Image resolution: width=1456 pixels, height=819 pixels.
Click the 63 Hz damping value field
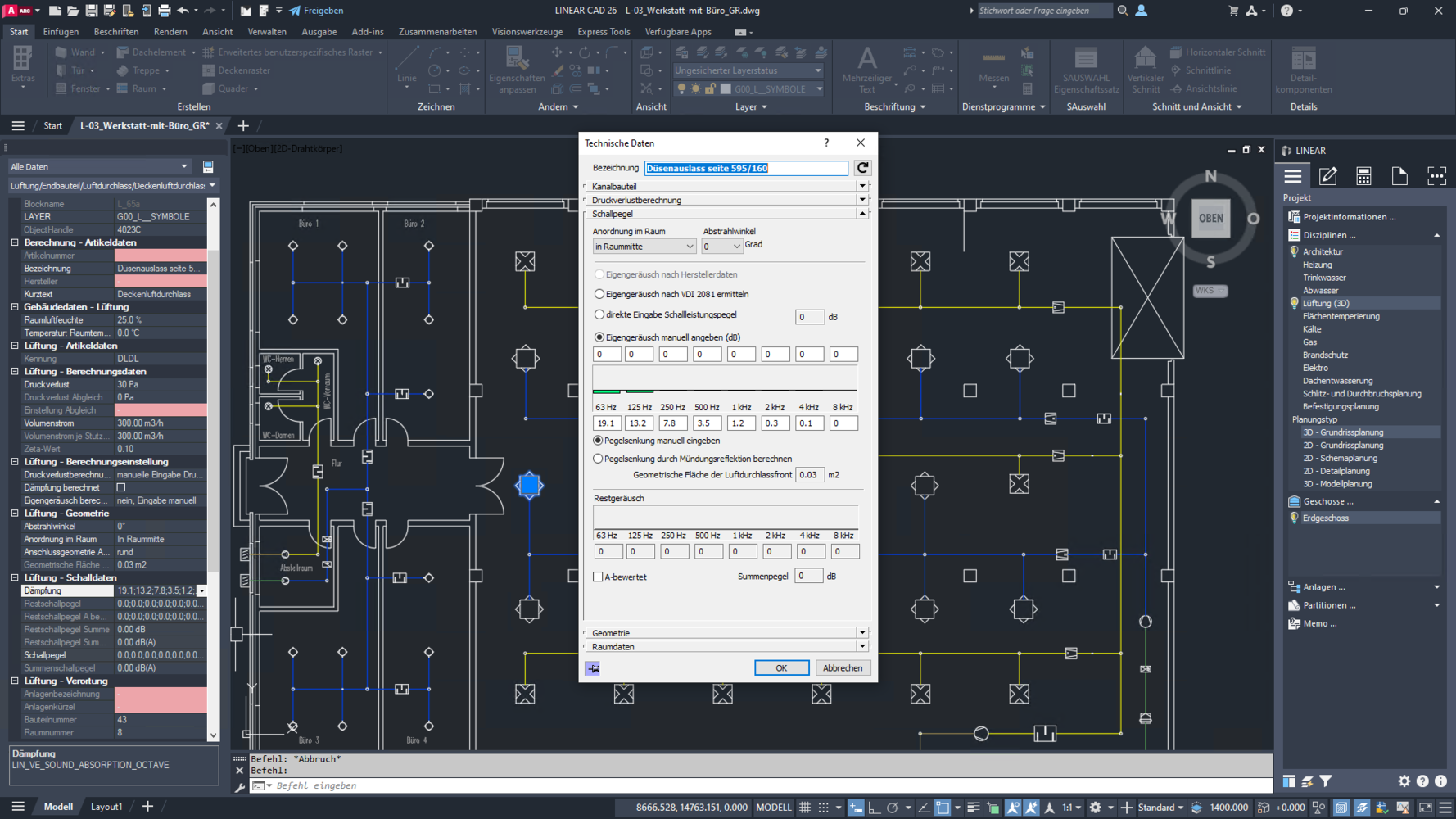[606, 423]
